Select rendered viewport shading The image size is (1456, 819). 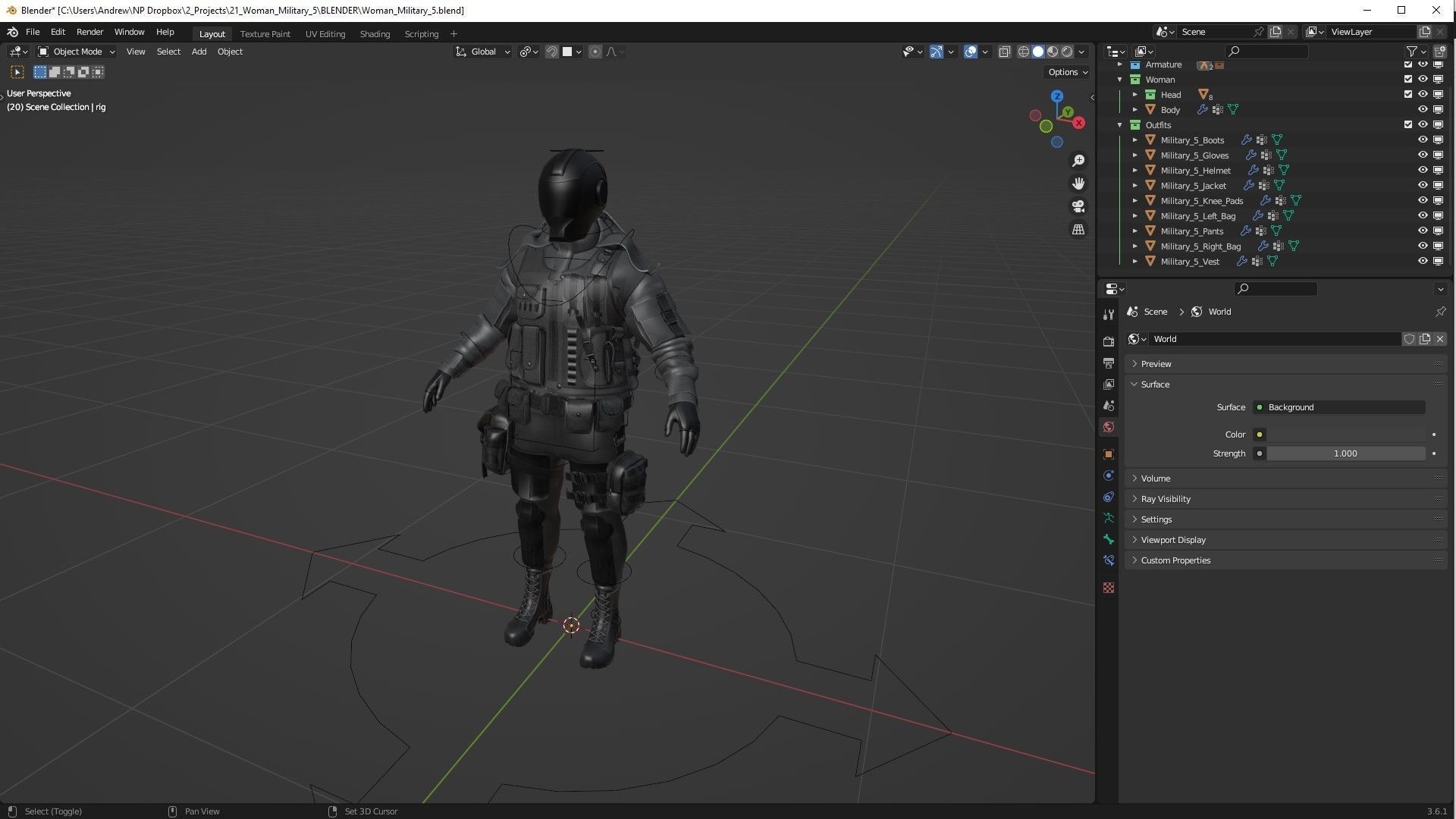pos(1067,52)
